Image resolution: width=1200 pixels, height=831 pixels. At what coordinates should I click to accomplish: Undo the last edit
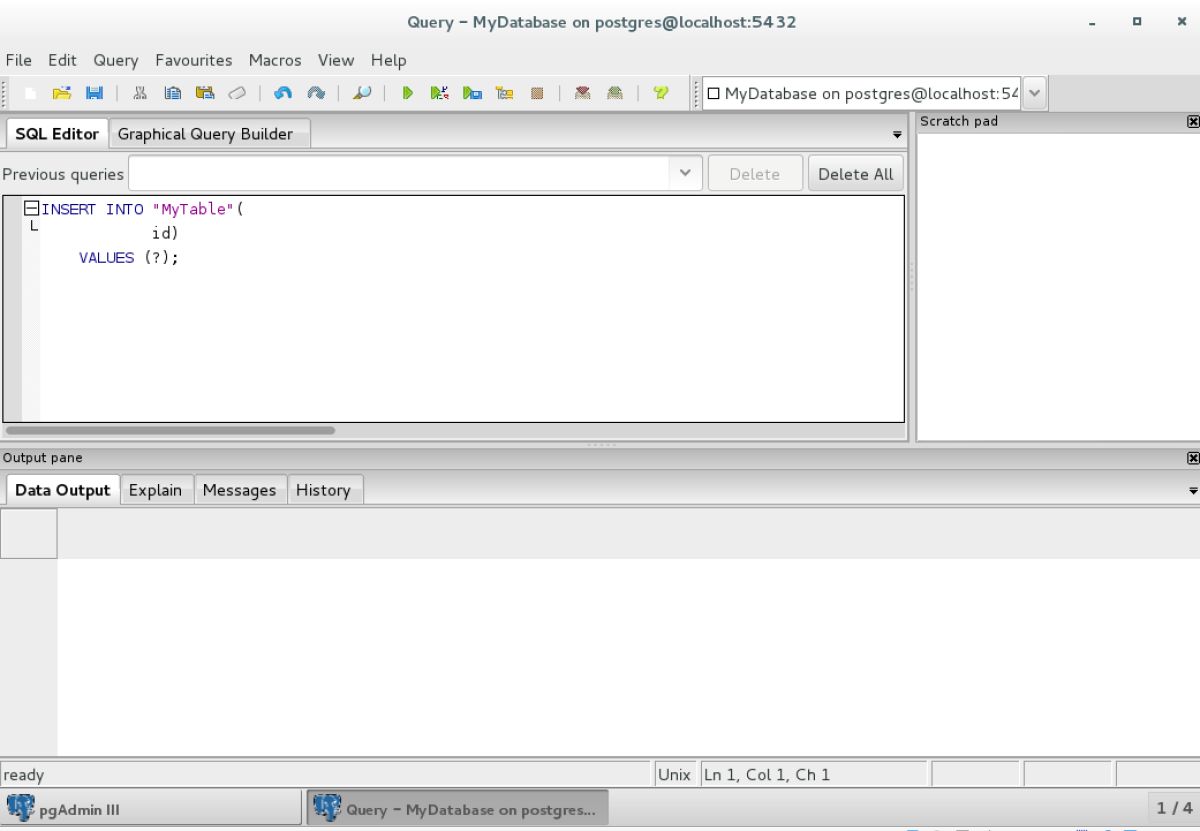(282, 93)
